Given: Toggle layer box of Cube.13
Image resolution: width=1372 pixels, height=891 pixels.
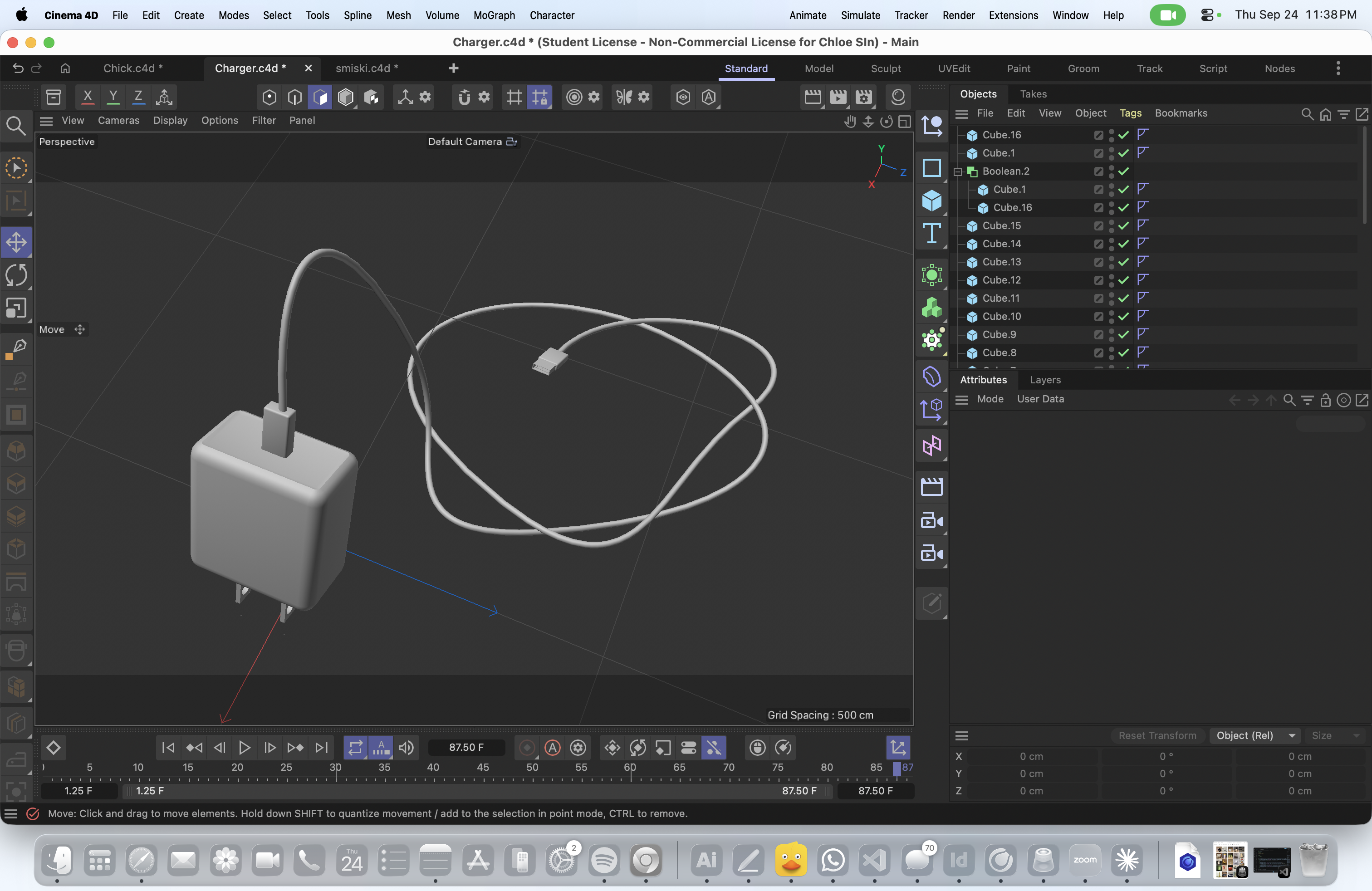Looking at the screenshot, I should (1099, 262).
